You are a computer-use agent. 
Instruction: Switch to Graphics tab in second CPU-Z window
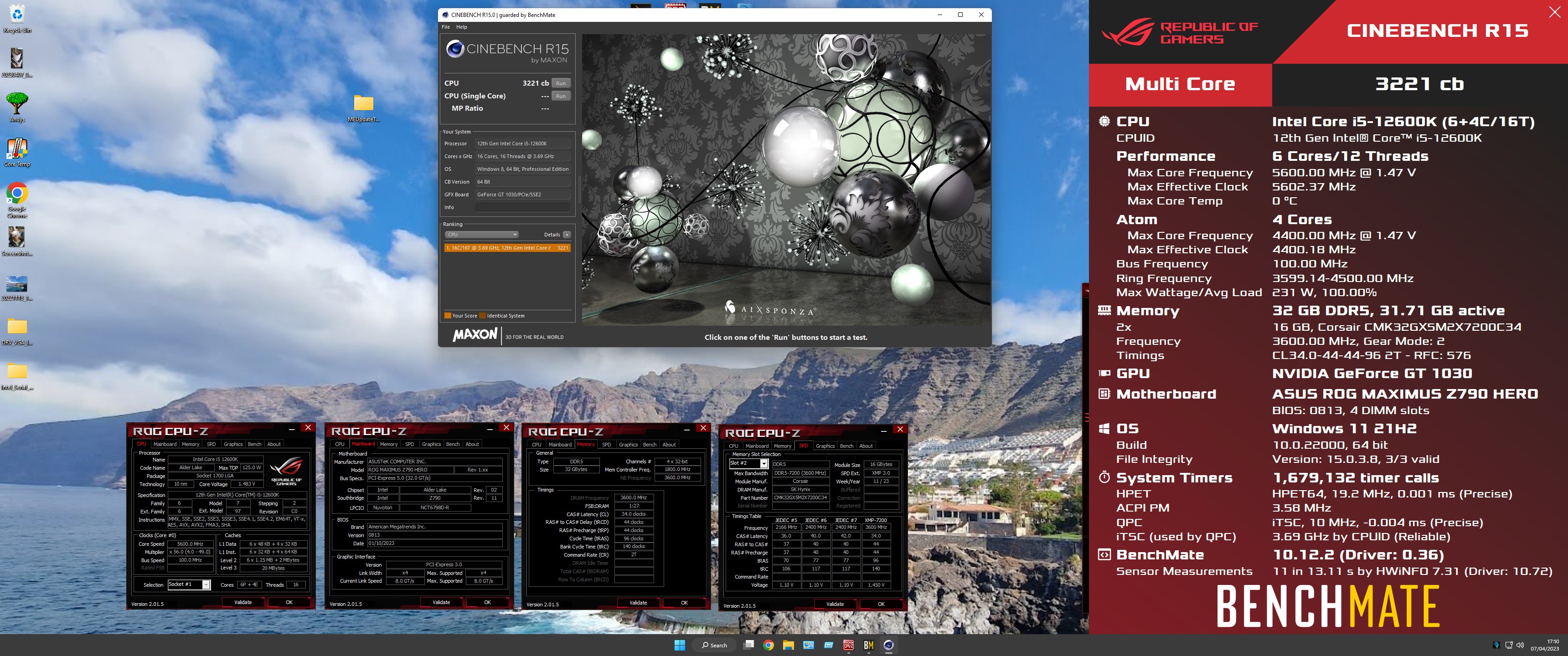[x=431, y=444]
